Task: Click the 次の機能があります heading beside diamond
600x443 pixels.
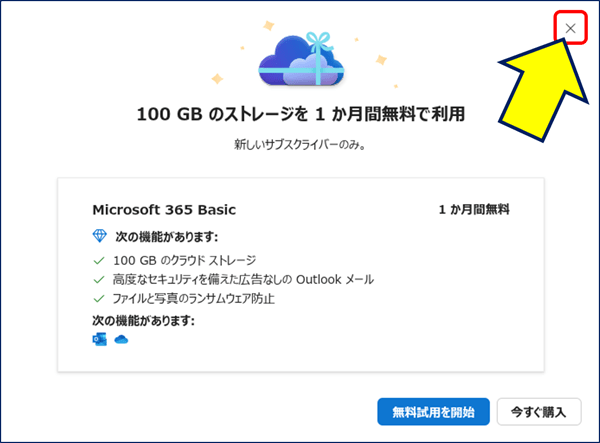Action: (166, 237)
